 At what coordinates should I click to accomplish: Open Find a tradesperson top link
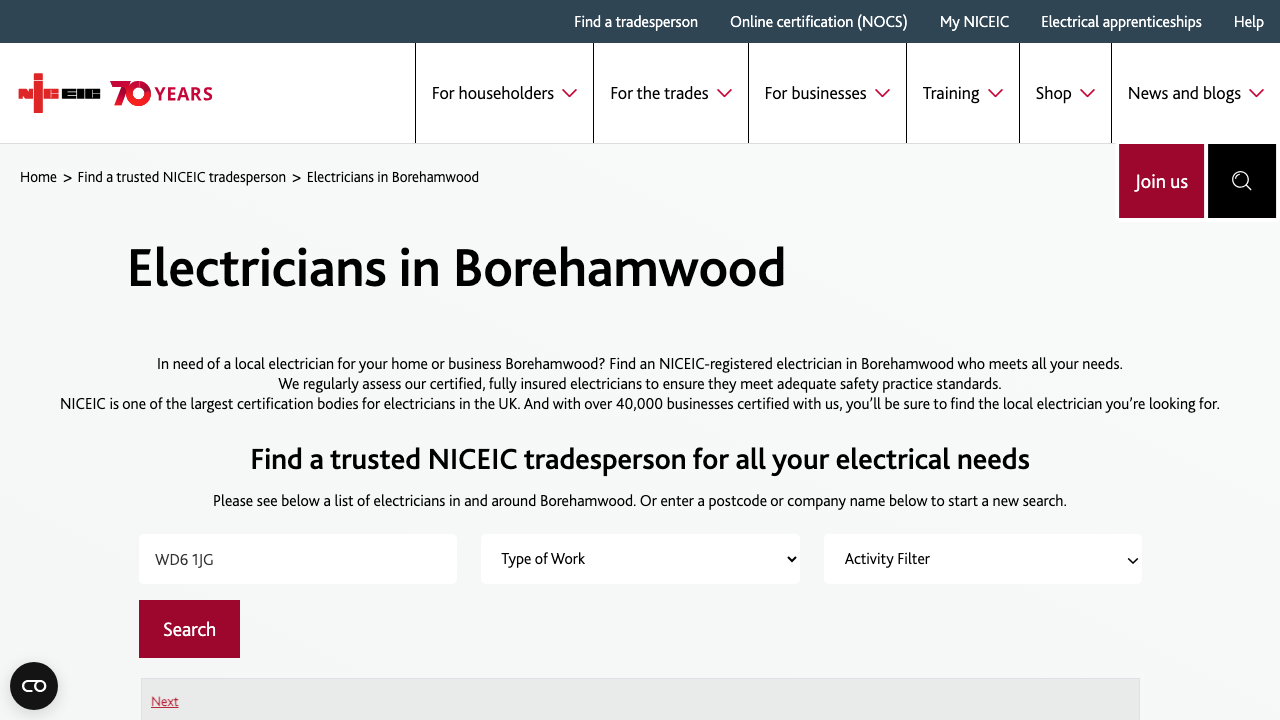click(x=636, y=22)
